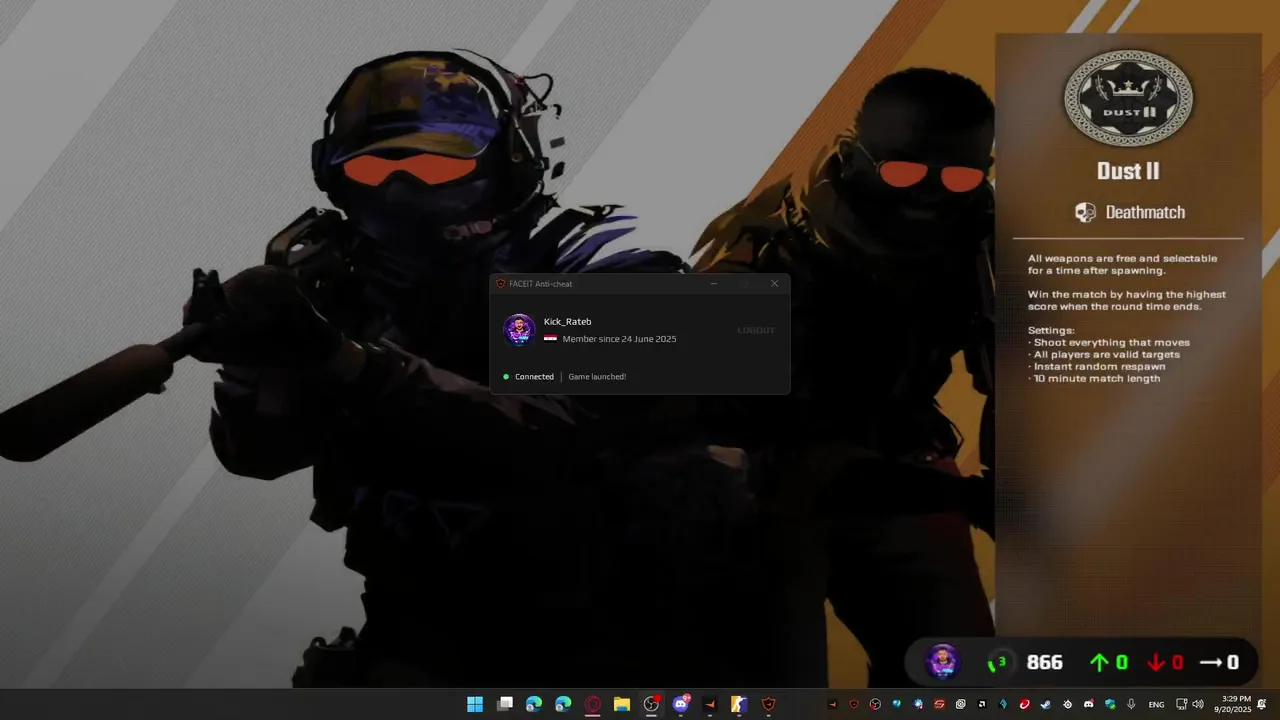1280x720 pixels.
Task: Click the white right arrow counter
Action: [1219, 662]
